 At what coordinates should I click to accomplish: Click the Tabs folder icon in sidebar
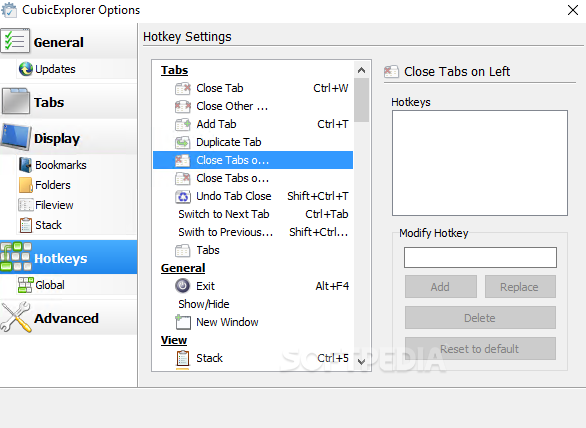[15, 101]
